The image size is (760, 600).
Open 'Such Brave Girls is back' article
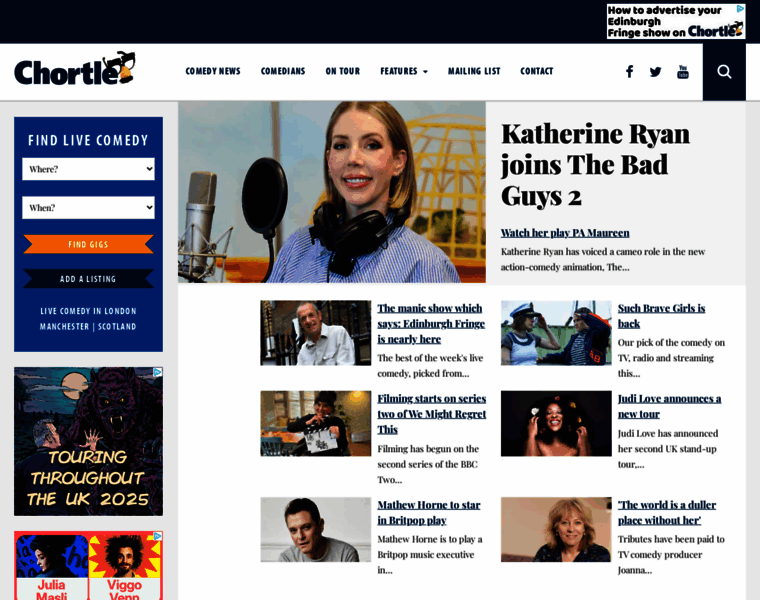click(661, 316)
